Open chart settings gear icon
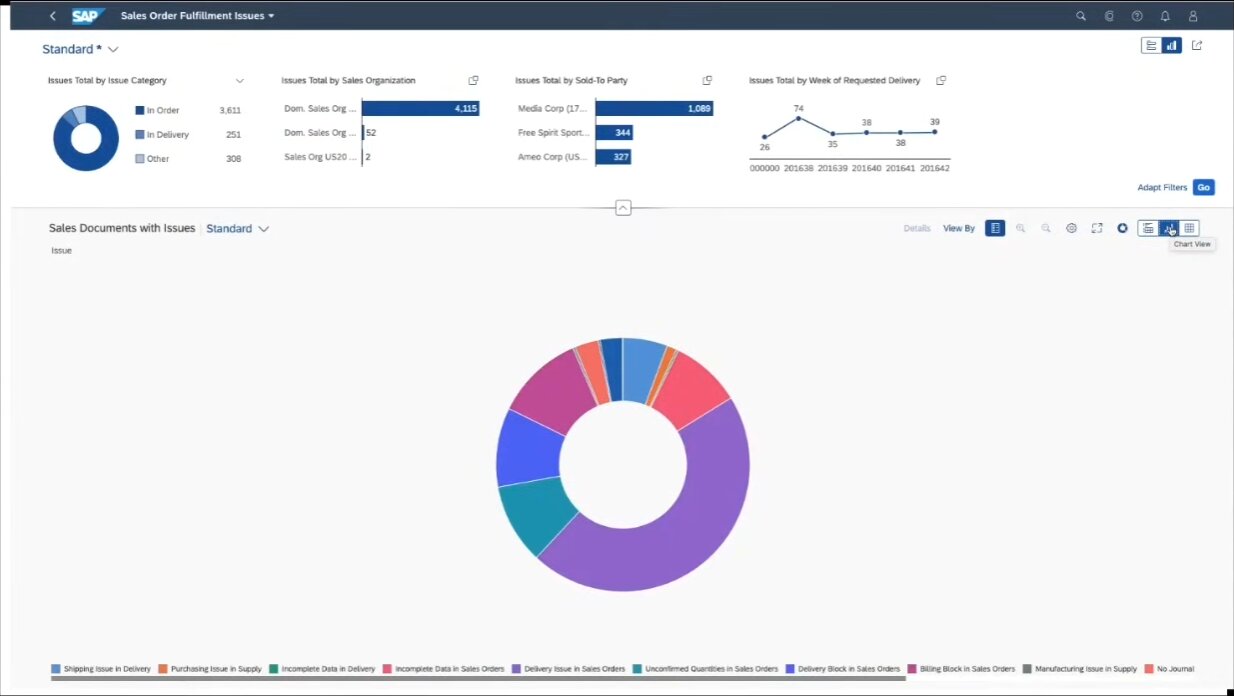1234x696 pixels. (1071, 228)
